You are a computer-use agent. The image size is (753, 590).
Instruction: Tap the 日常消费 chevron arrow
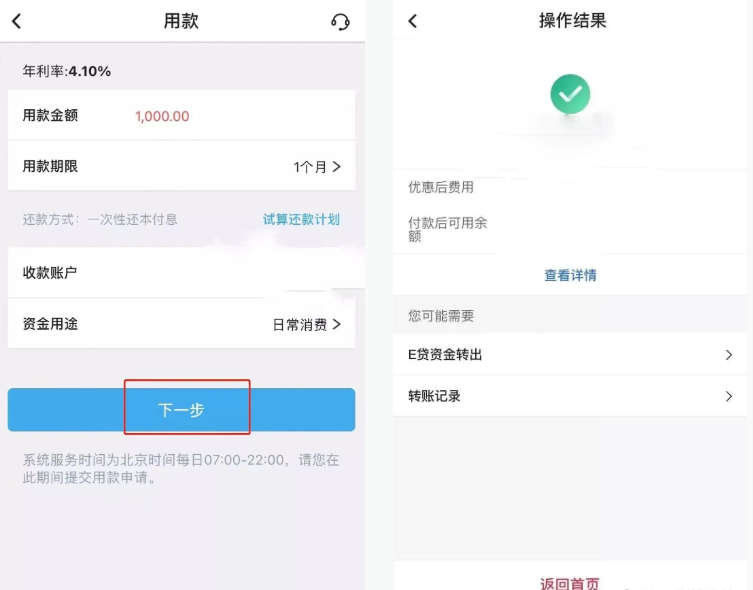point(337,324)
